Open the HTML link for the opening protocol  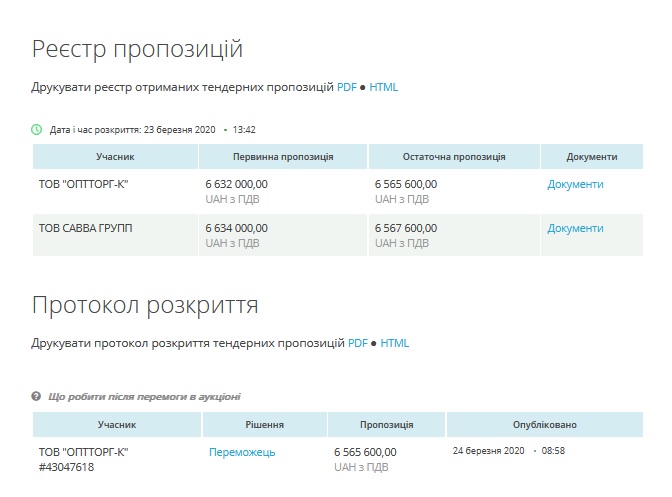(x=395, y=343)
